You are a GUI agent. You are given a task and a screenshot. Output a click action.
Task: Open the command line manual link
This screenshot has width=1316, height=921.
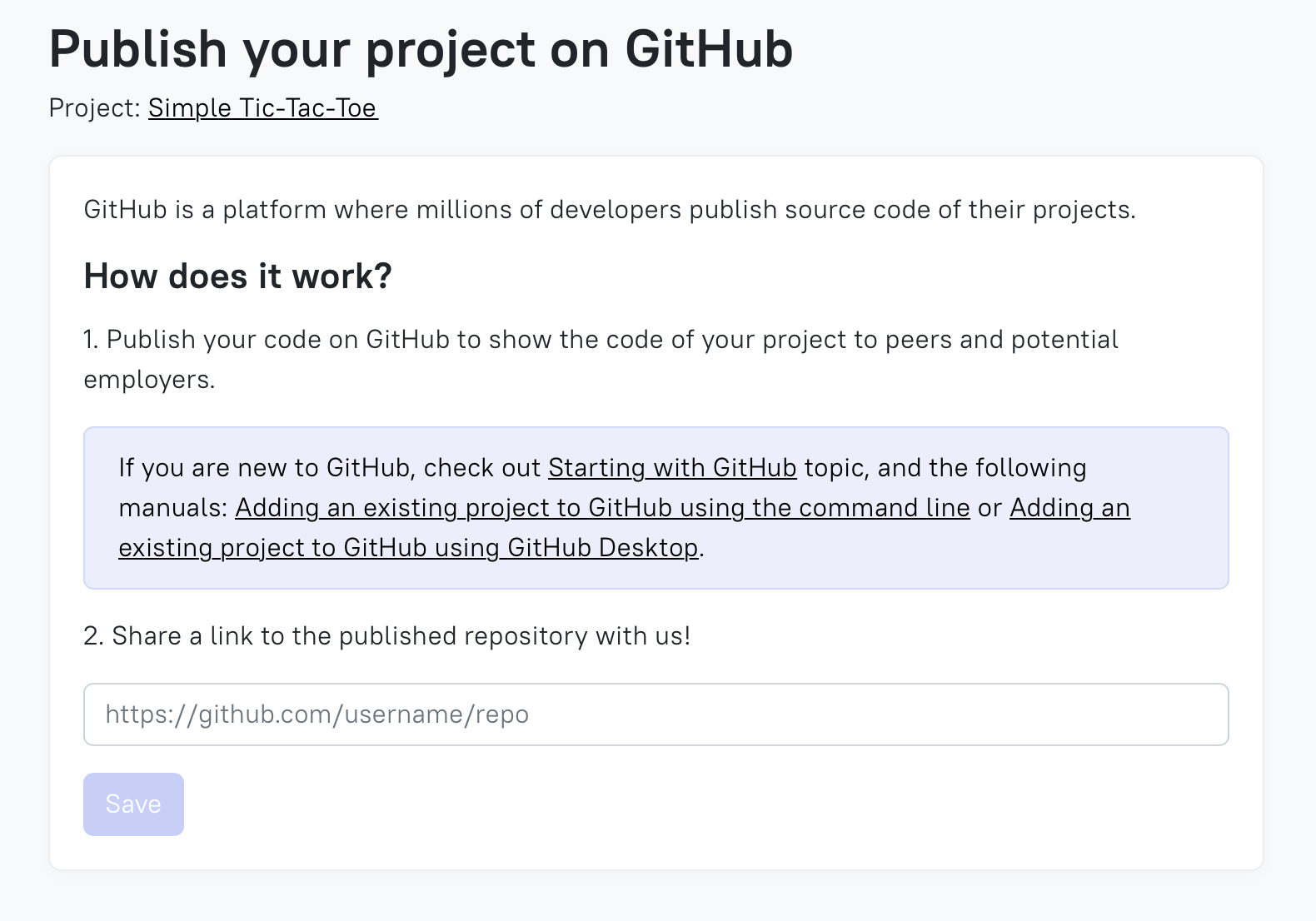[602, 508]
